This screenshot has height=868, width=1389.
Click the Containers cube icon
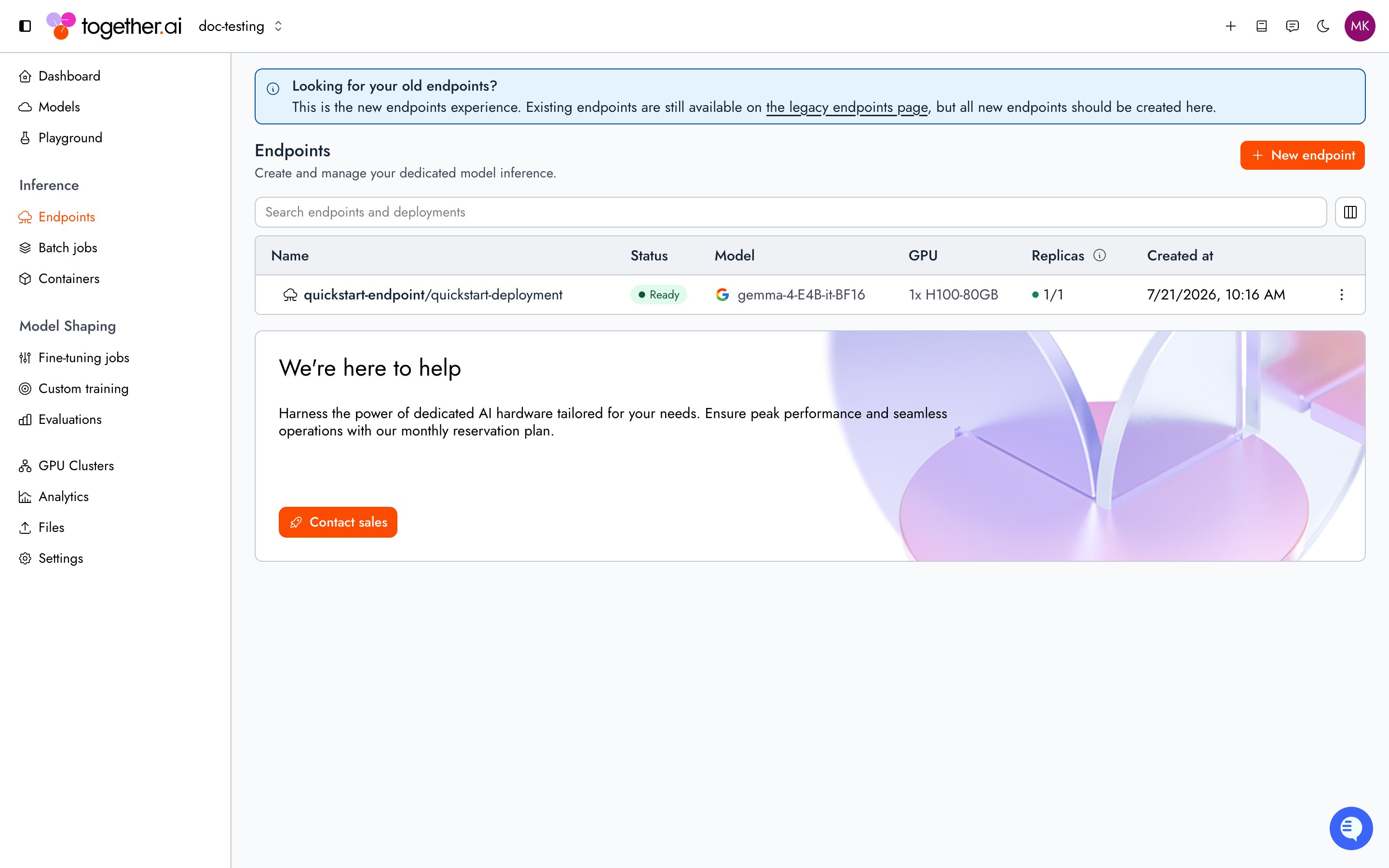[x=25, y=279]
